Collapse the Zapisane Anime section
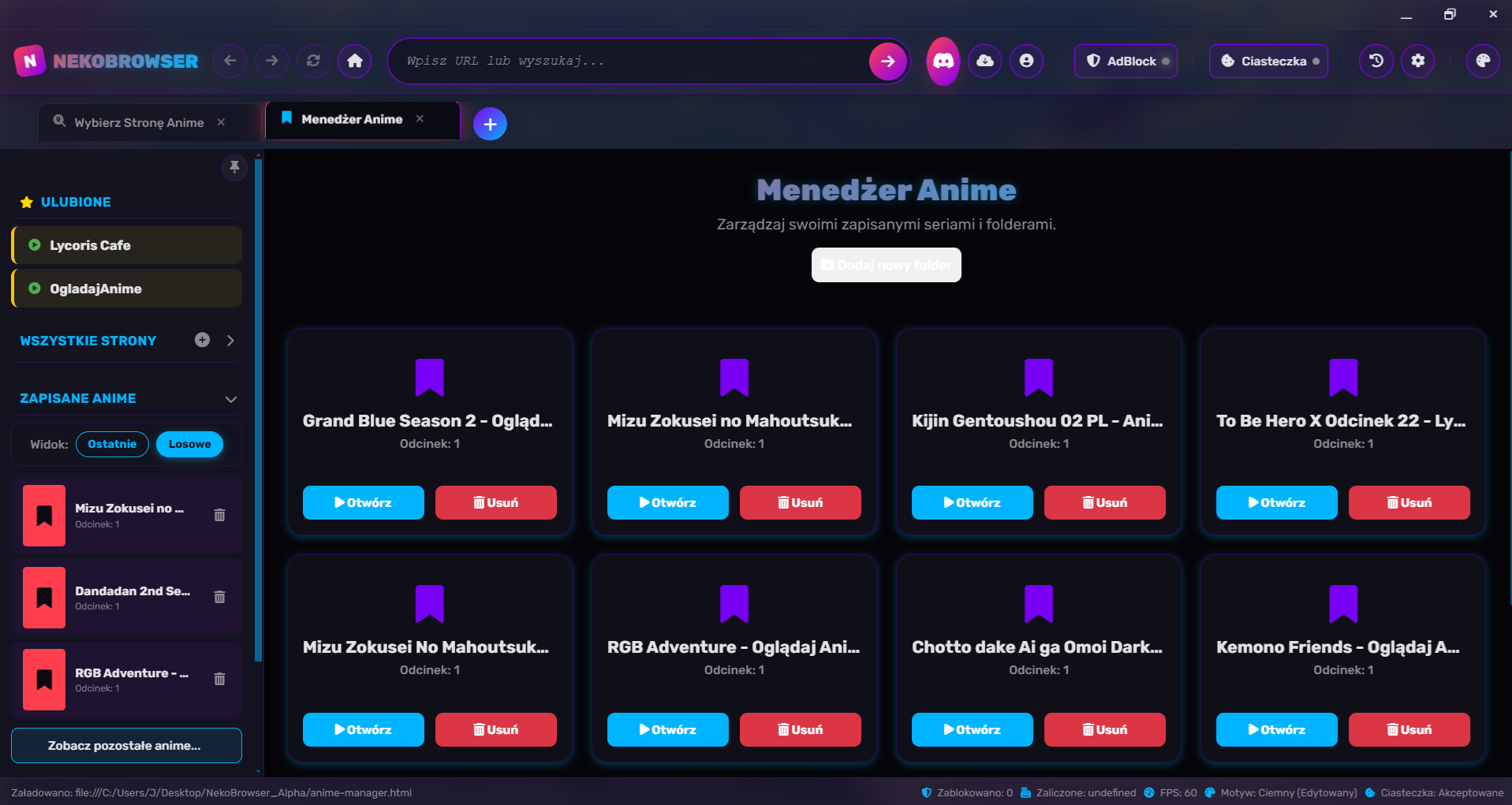 (231, 399)
